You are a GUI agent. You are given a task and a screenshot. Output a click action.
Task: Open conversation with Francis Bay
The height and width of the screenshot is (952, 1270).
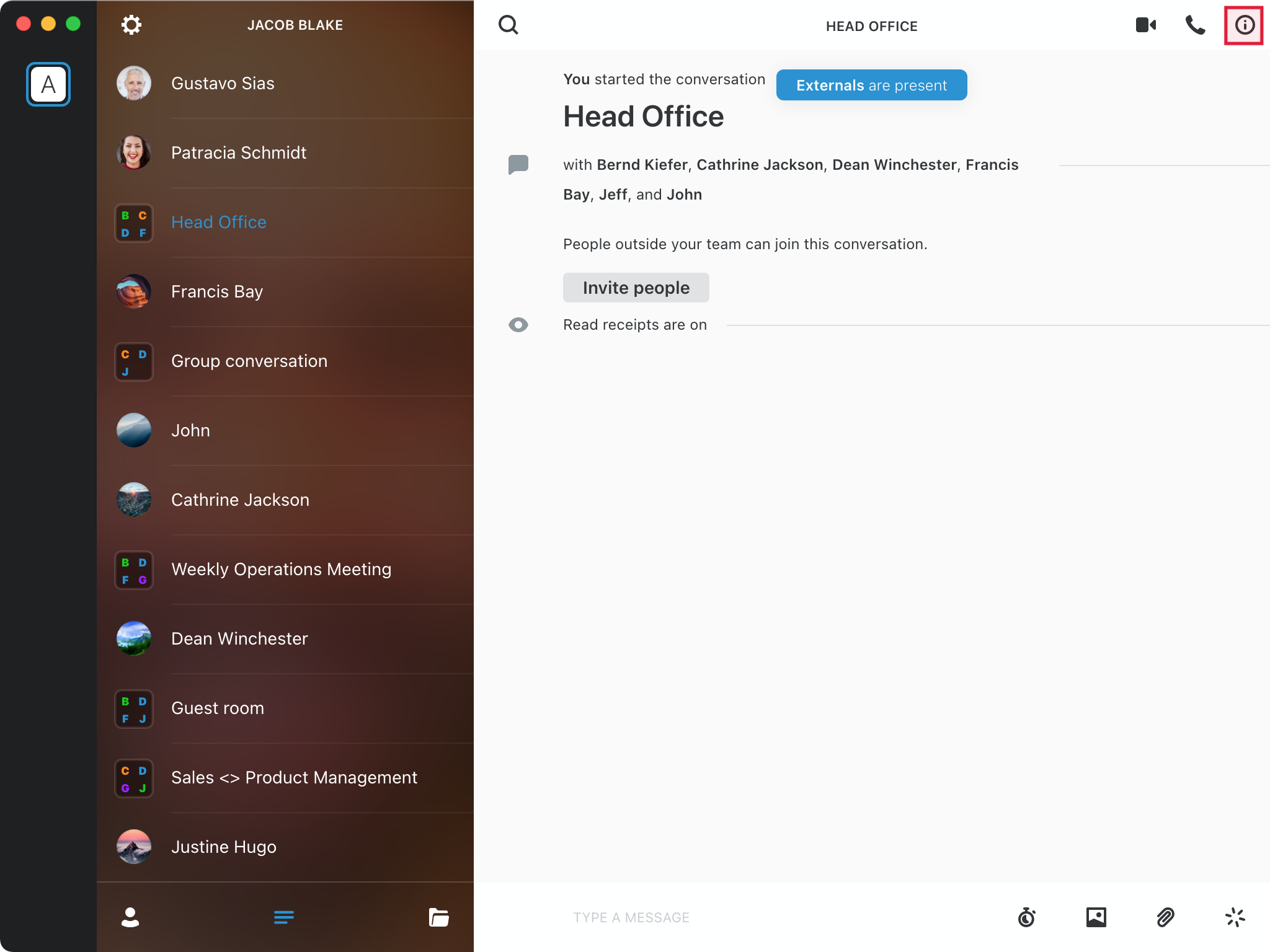point(285,292)
